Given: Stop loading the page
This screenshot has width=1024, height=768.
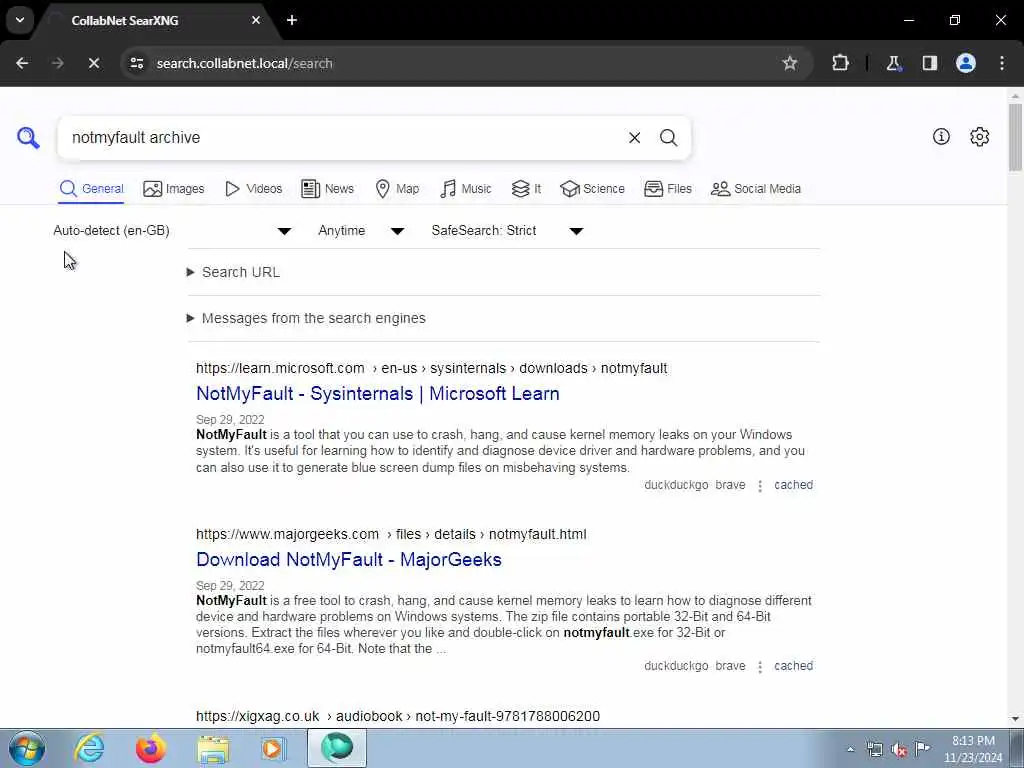Looking at the screenshot, I should pyautogui.click(x=93, y=63).
